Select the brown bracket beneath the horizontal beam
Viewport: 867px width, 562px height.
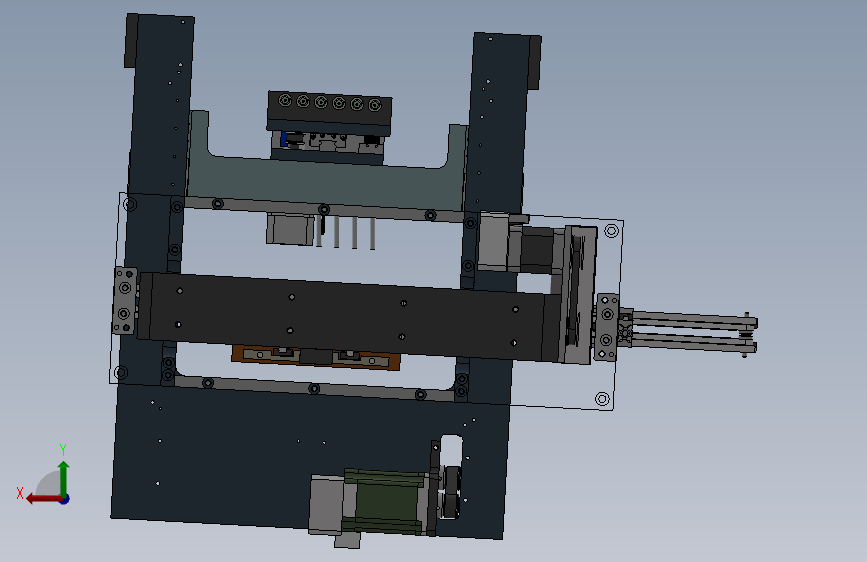pyautogui.click(x=316, y=357)
